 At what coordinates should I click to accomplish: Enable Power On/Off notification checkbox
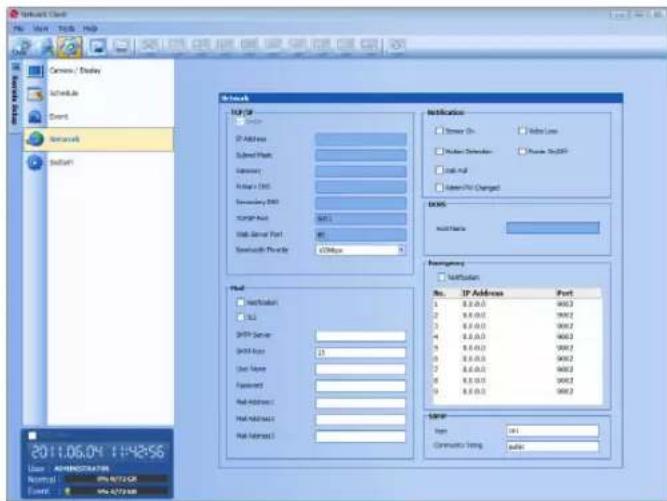[522, 151]
